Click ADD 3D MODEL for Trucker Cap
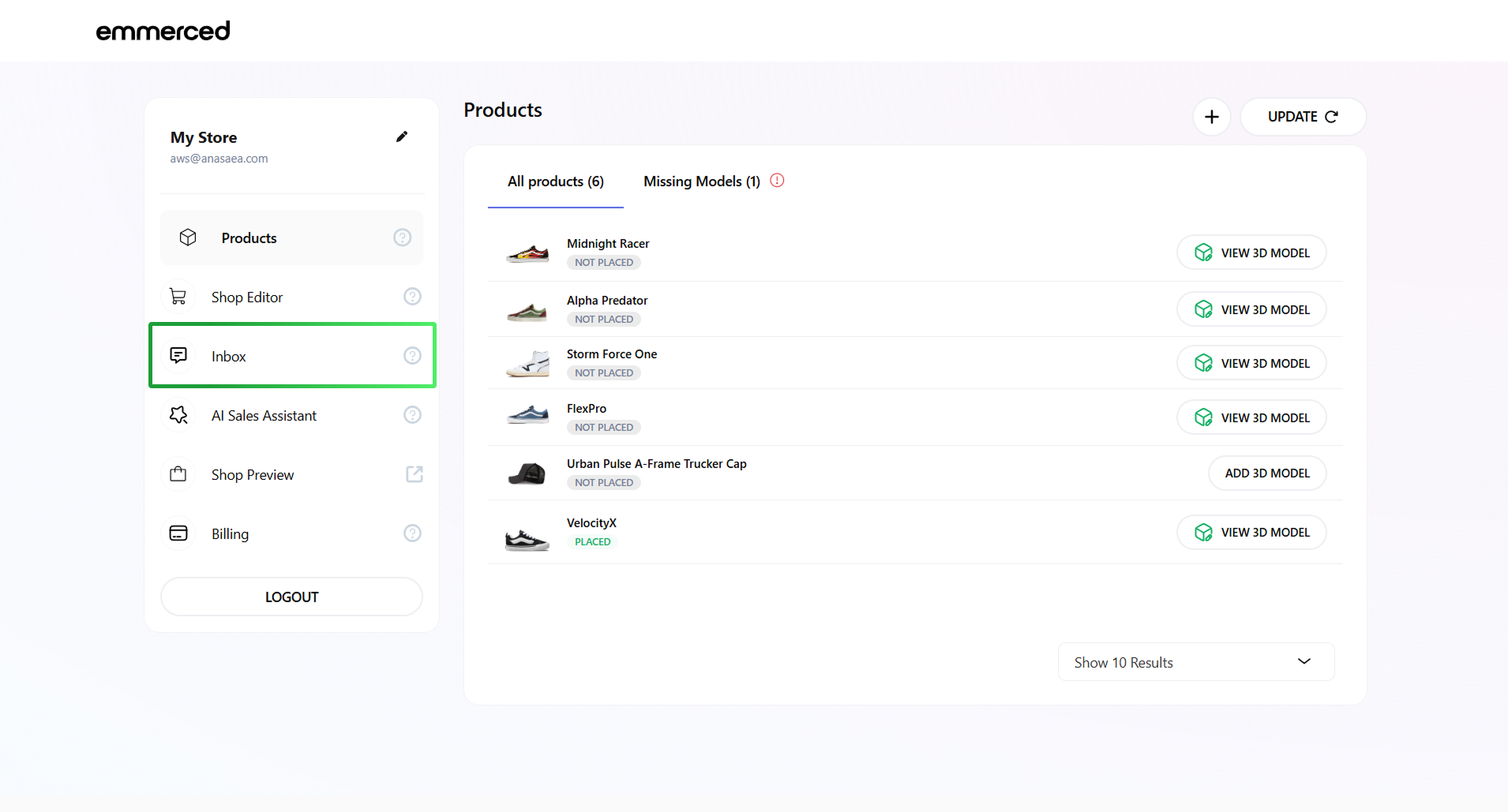 tap(1266, 473)
